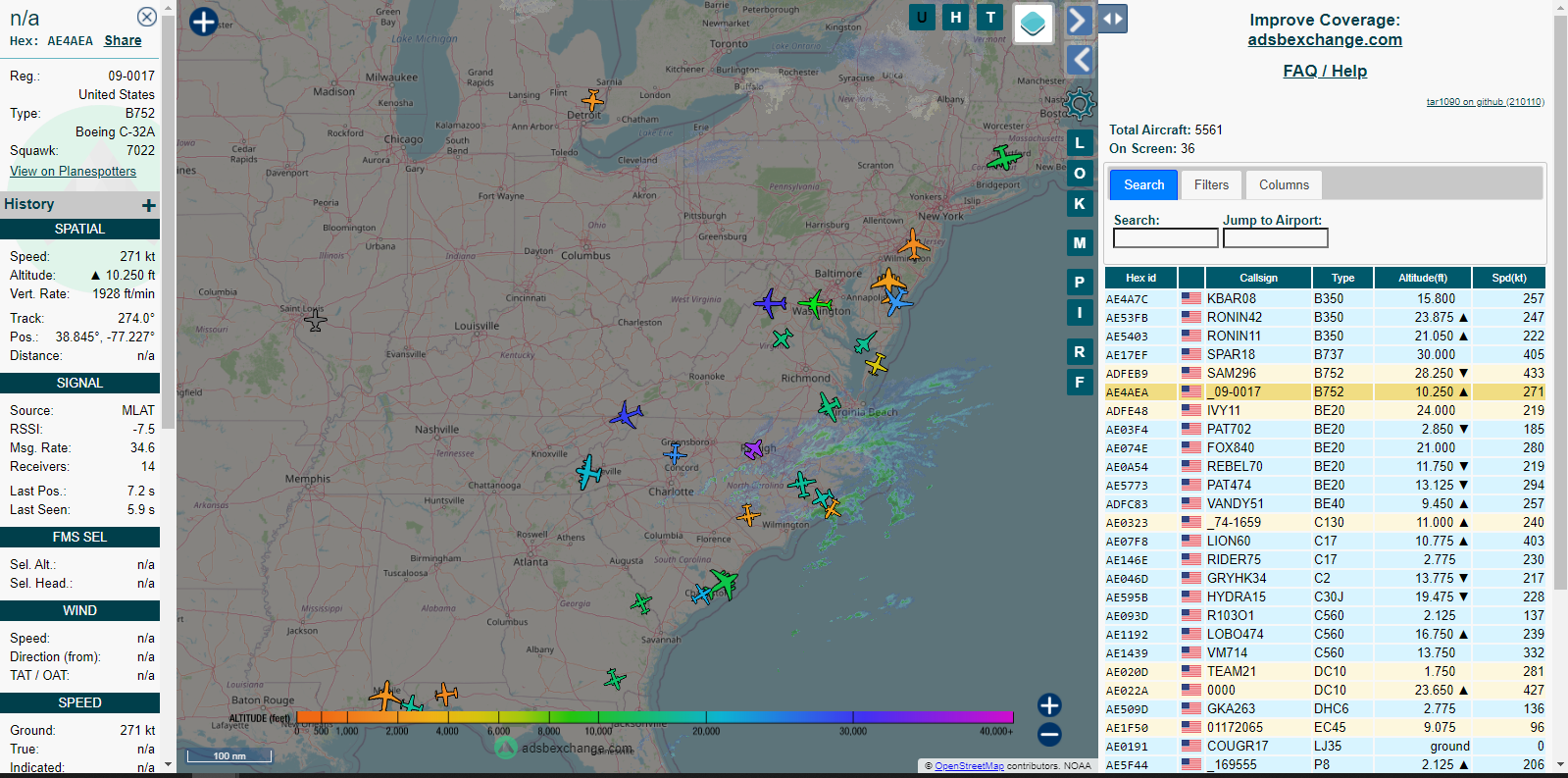
Task: Open adsbexchange.com coverage link
Action: 1325,39
